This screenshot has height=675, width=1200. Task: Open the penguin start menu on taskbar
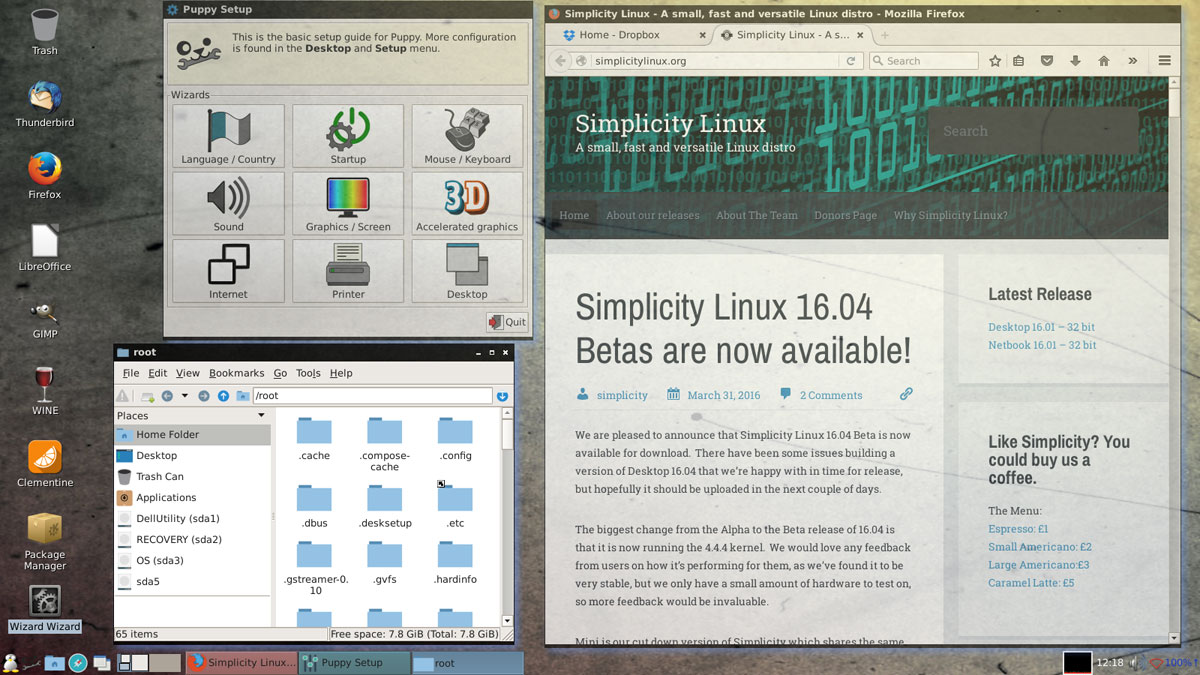11,662
